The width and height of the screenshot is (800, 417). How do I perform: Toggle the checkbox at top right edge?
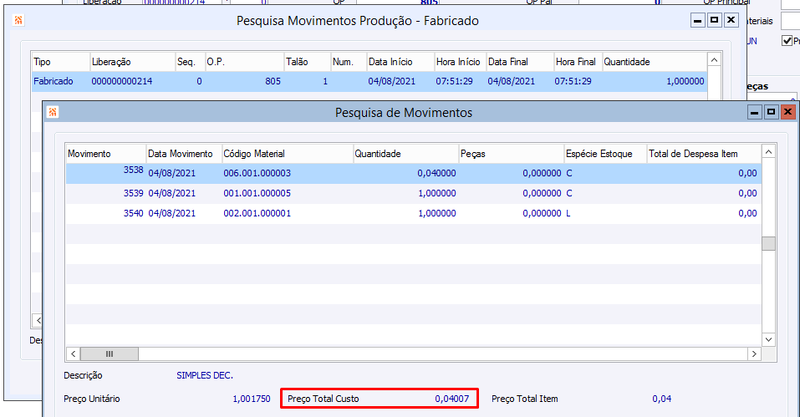(787, 41)
